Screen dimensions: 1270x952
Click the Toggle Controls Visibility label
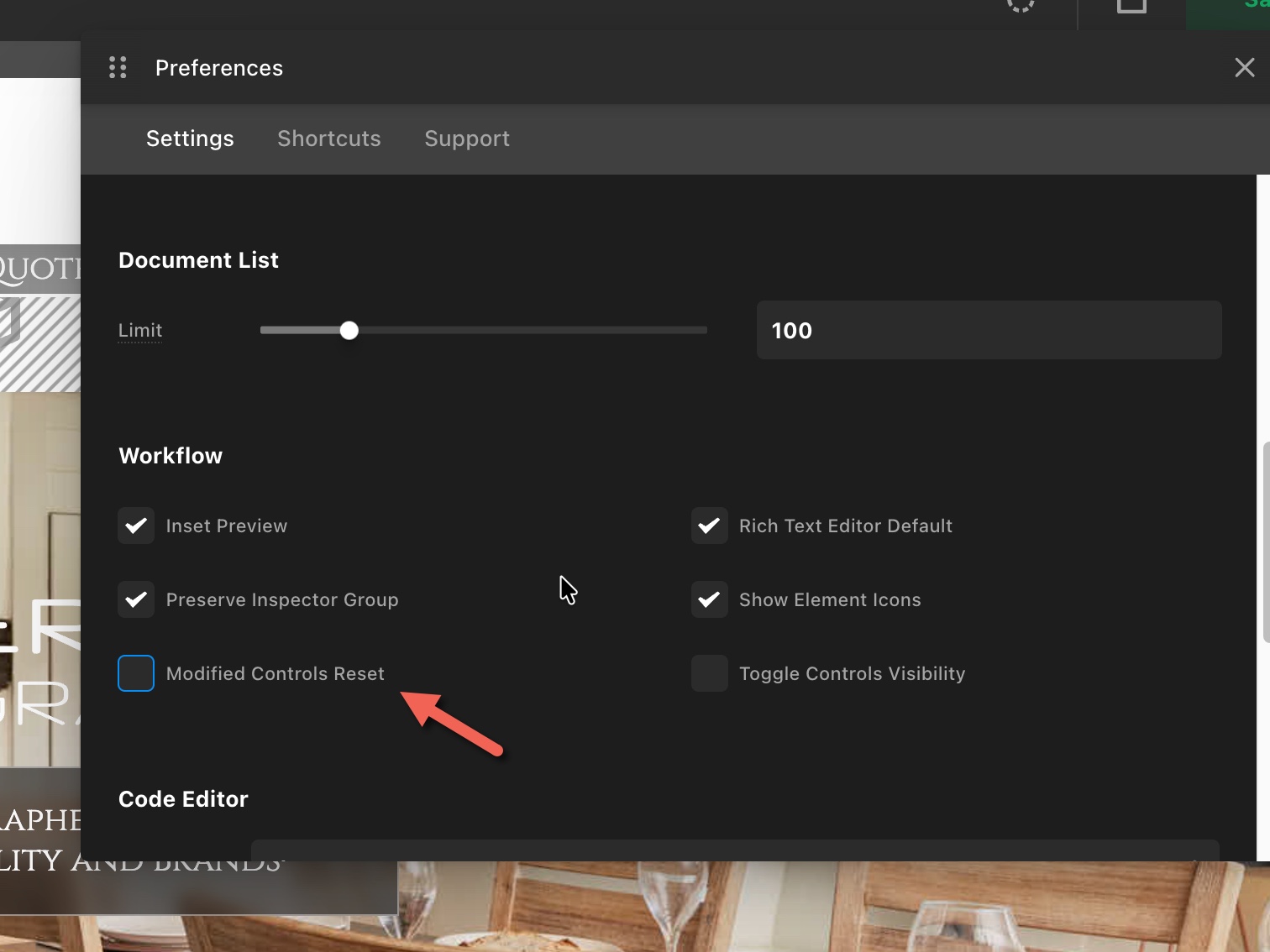tap(853, 673)
